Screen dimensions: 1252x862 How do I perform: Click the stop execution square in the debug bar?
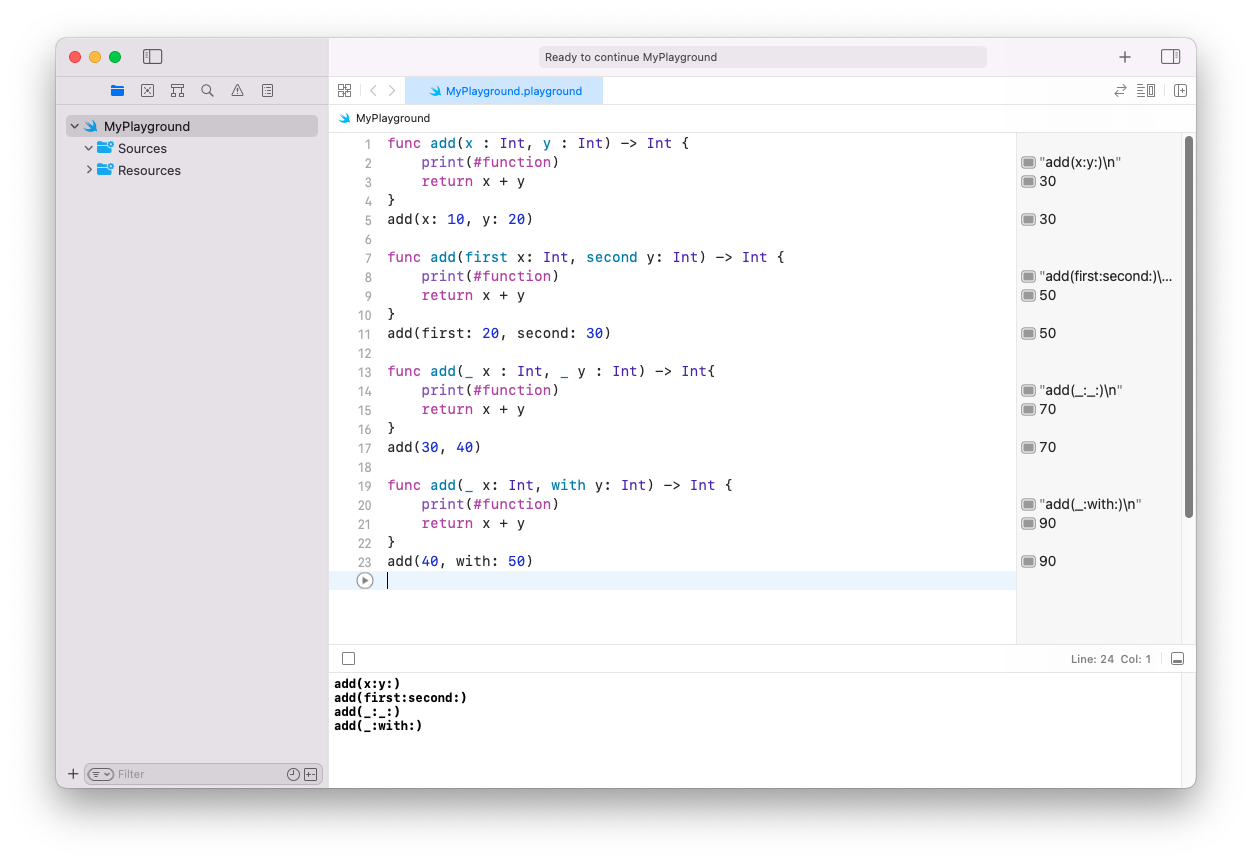coord(348,658)
